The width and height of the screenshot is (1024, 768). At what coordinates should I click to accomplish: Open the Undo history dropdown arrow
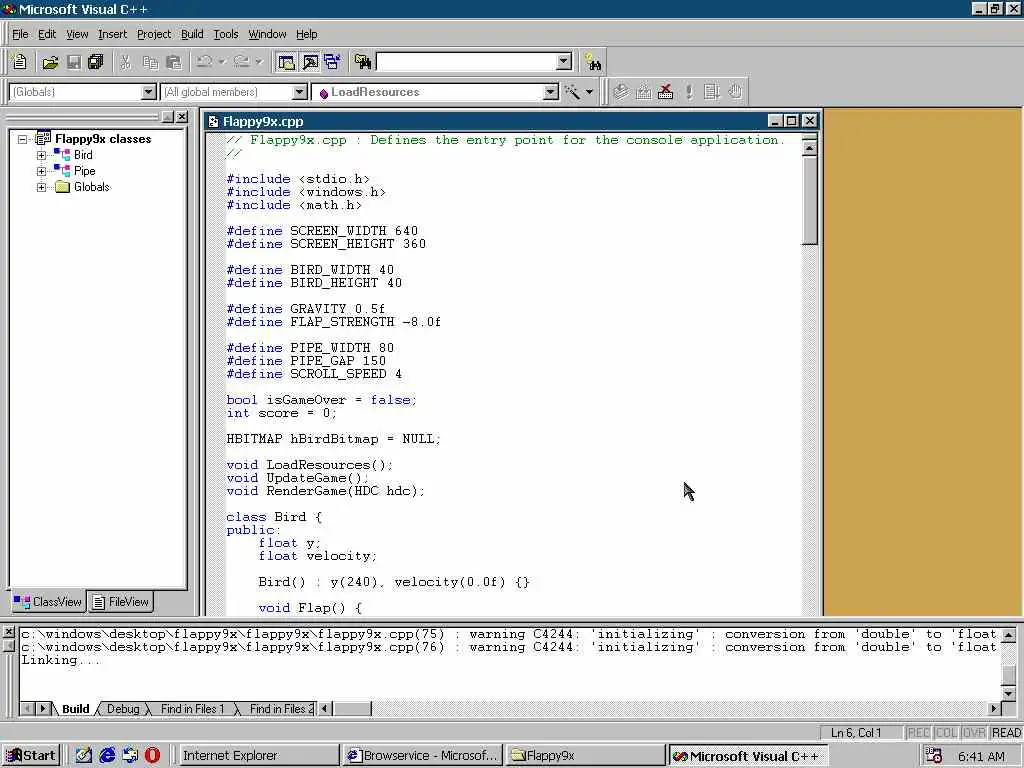pyautogui.click(x=222, y=62)
